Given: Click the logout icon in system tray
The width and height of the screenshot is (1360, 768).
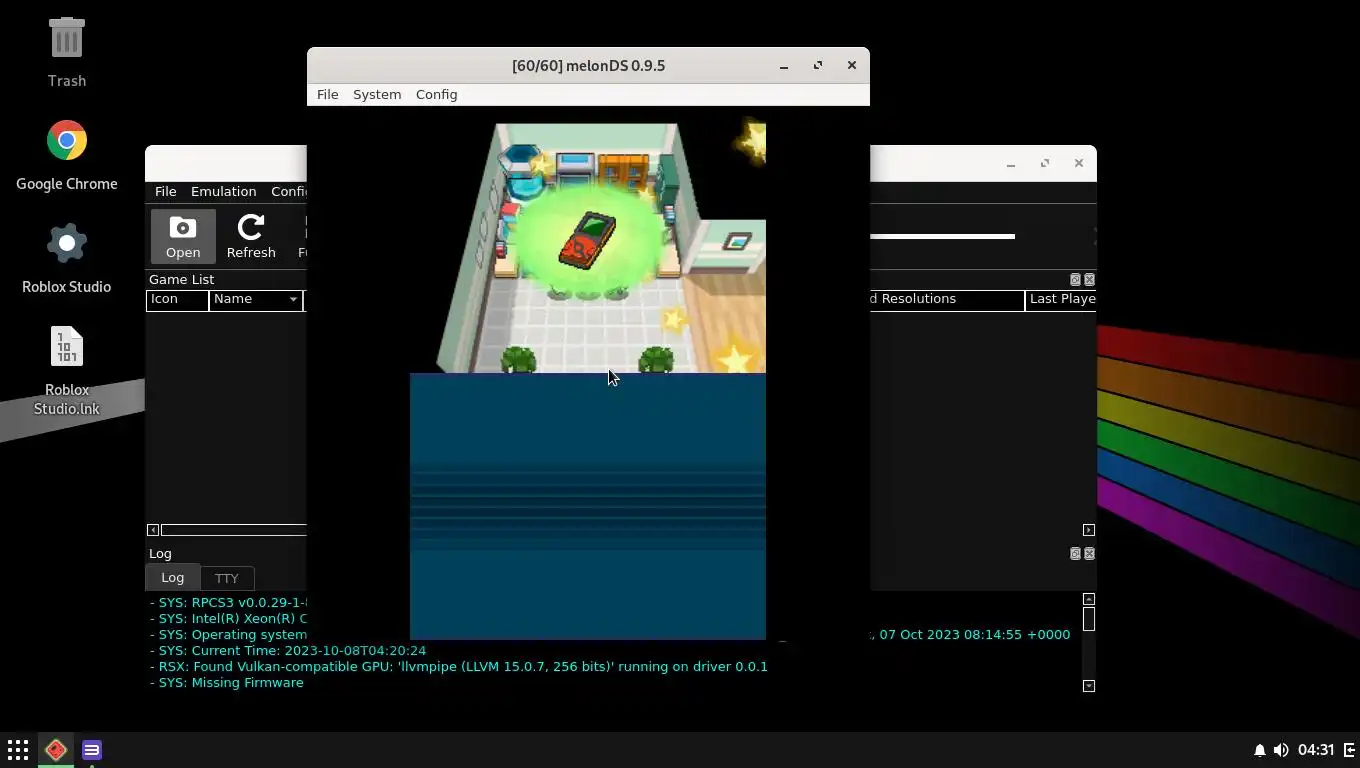Looking at the screenshot, I should point(1349,750).
